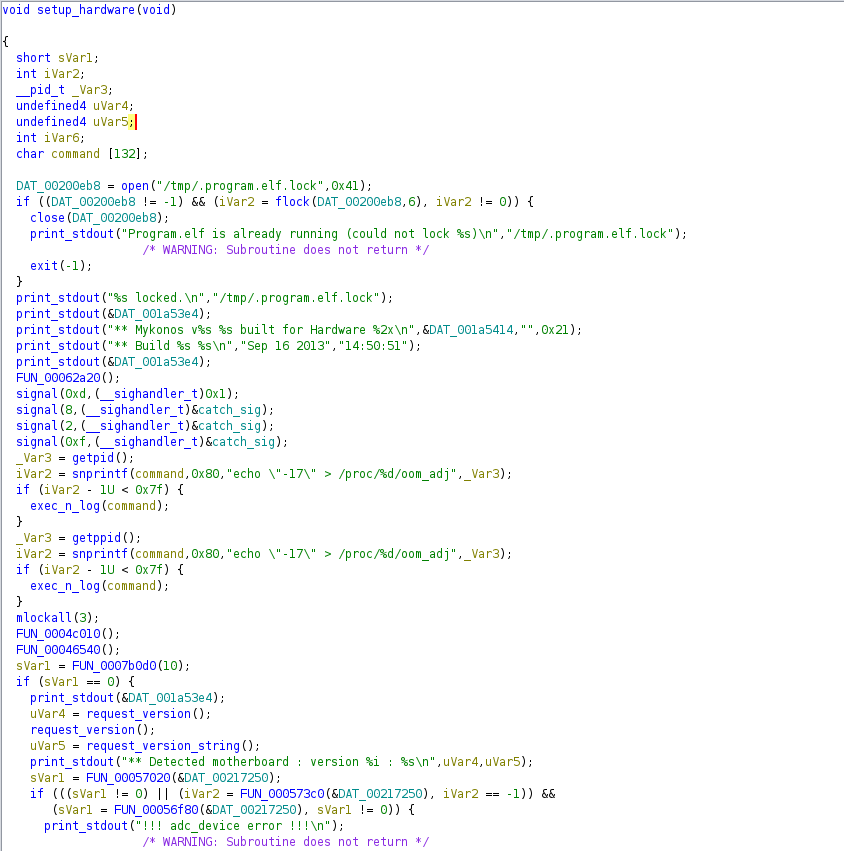Click the FUN_00046540 function call
Screen dimensions: 844x851
(58, 650)
